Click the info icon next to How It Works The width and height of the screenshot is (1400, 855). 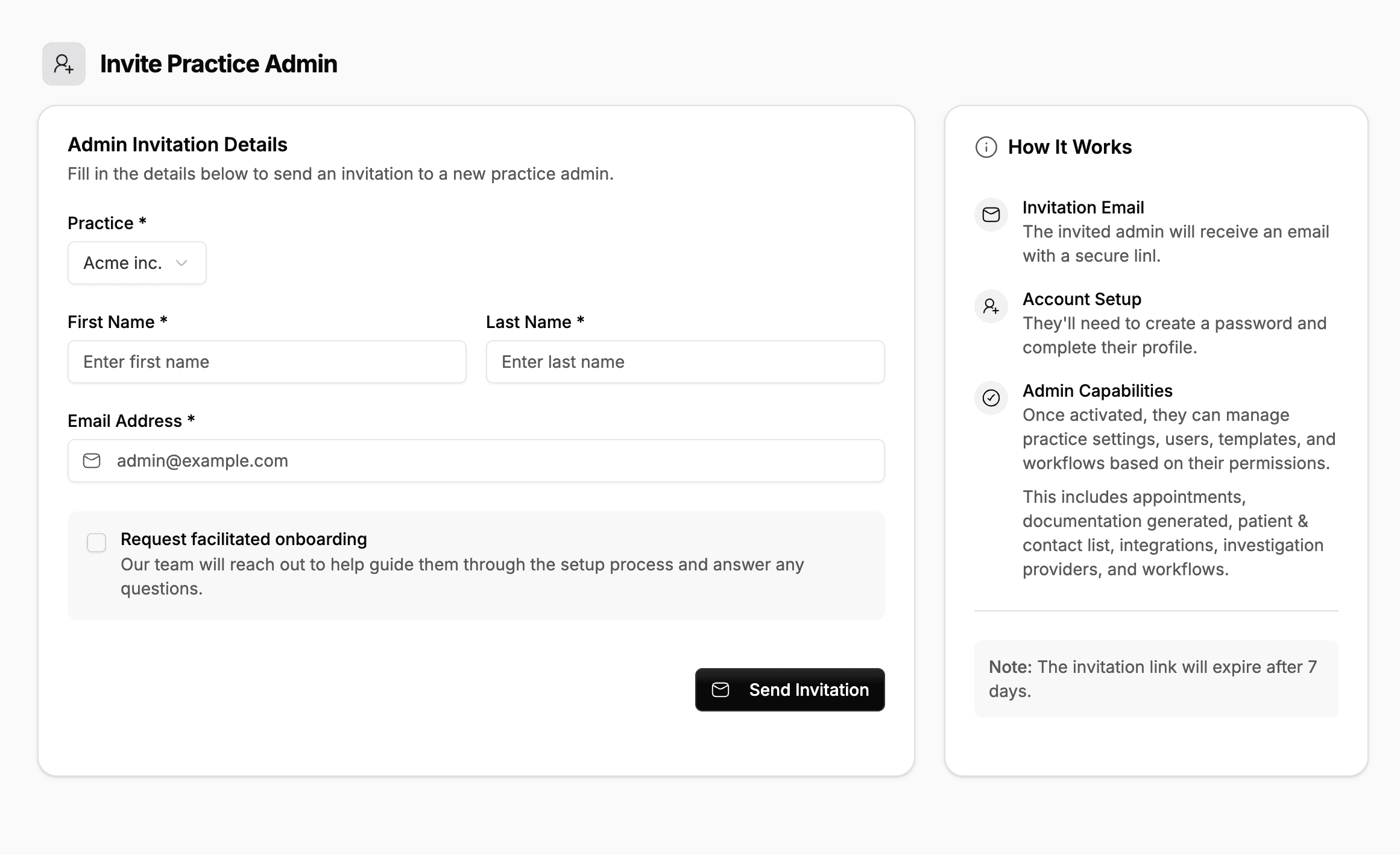986,147
